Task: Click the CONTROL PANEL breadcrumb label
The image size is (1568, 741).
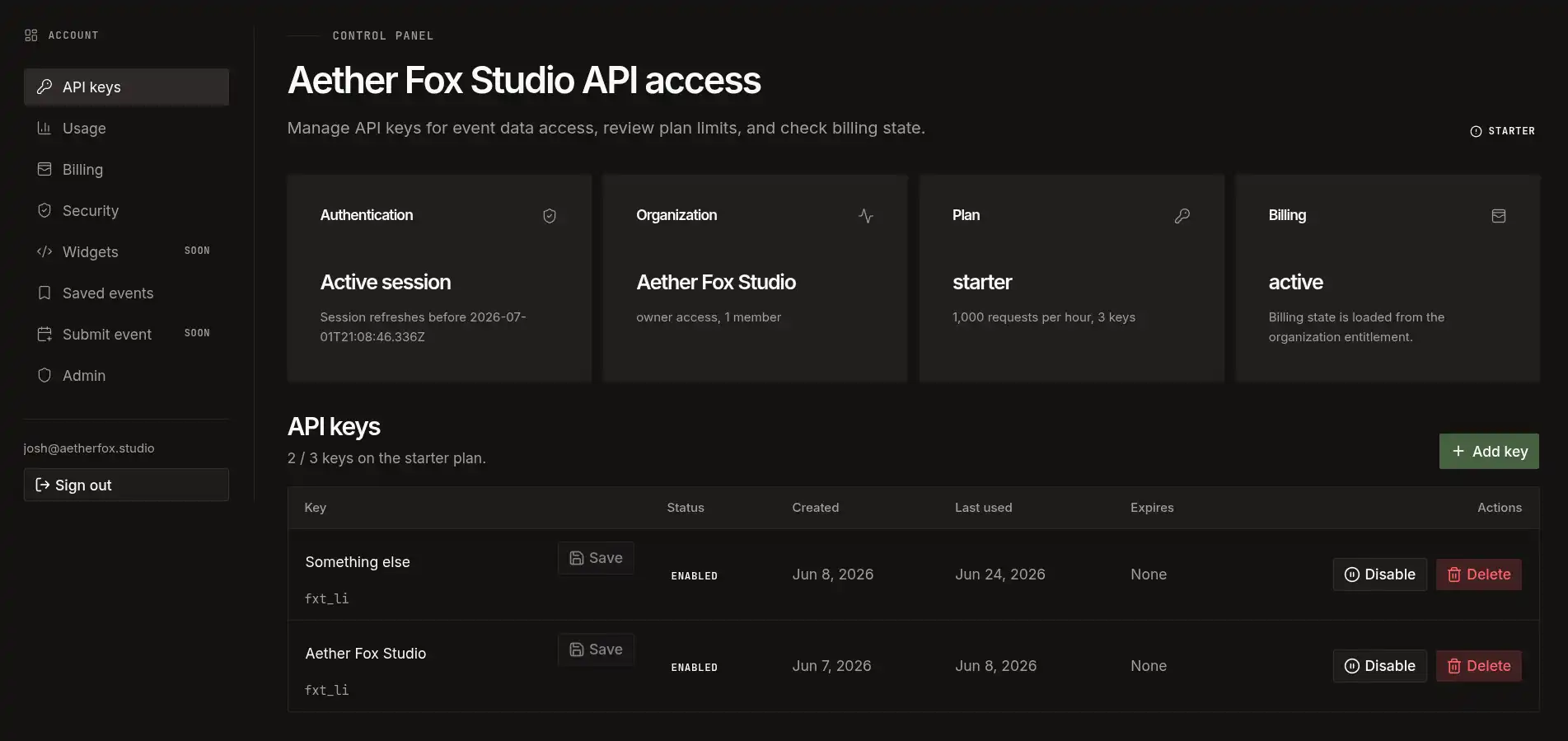Action: (383, 36)
